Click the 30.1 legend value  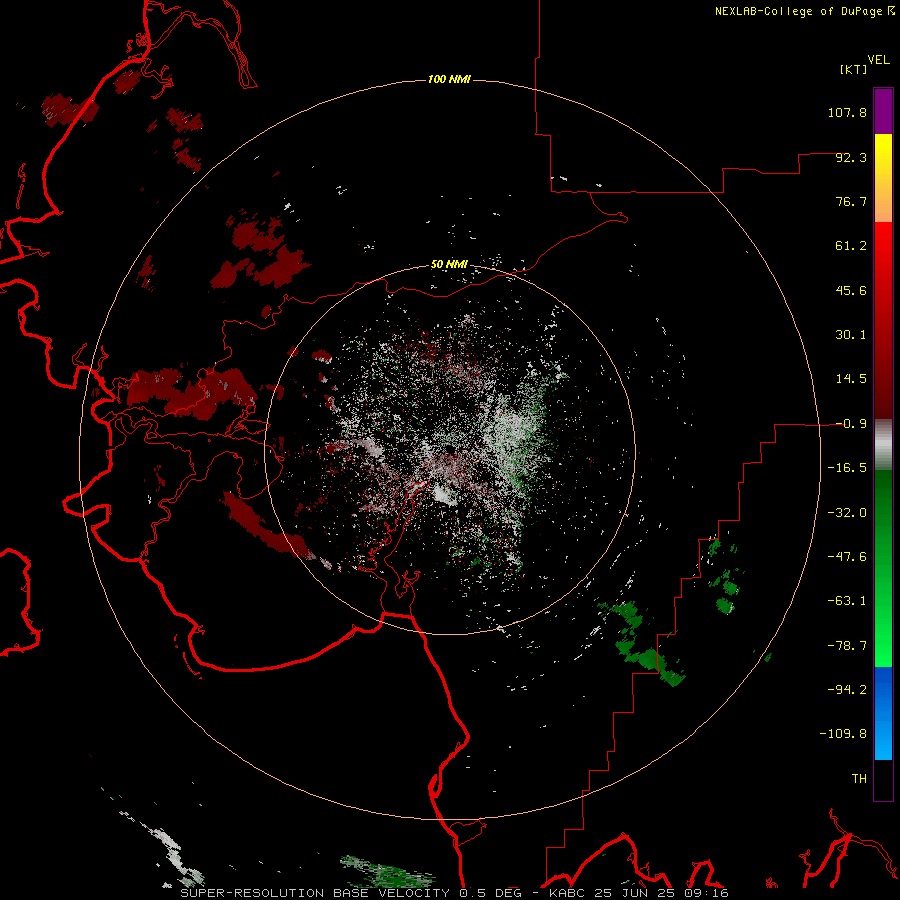851,335
